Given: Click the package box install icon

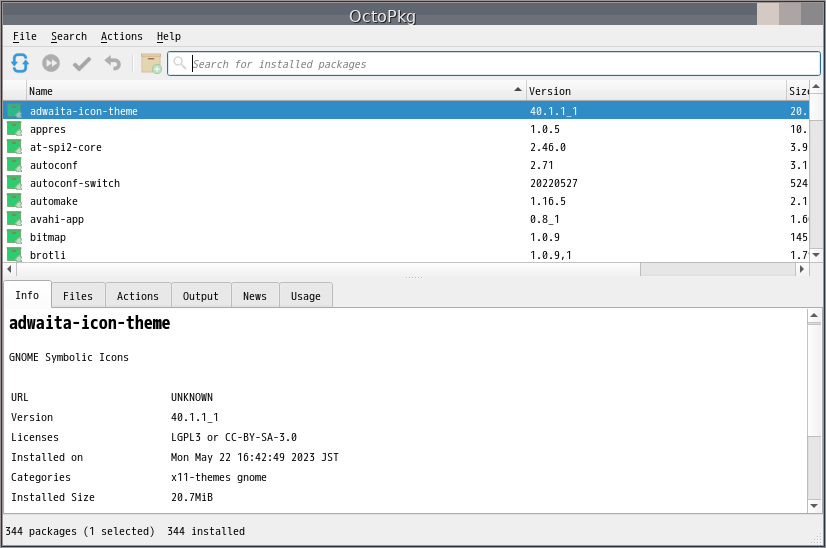Looking at the screenshot, I should coord(151,63).
